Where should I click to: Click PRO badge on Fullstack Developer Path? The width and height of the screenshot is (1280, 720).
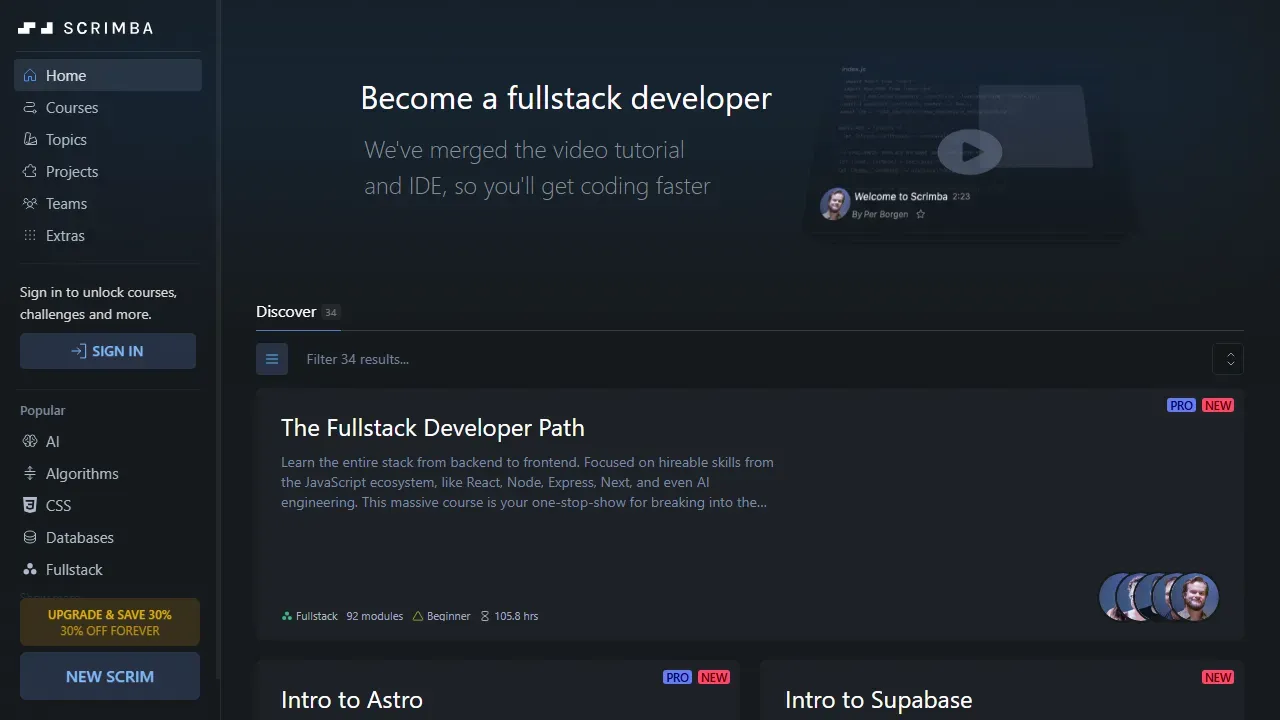click(x=1181, y=405)
